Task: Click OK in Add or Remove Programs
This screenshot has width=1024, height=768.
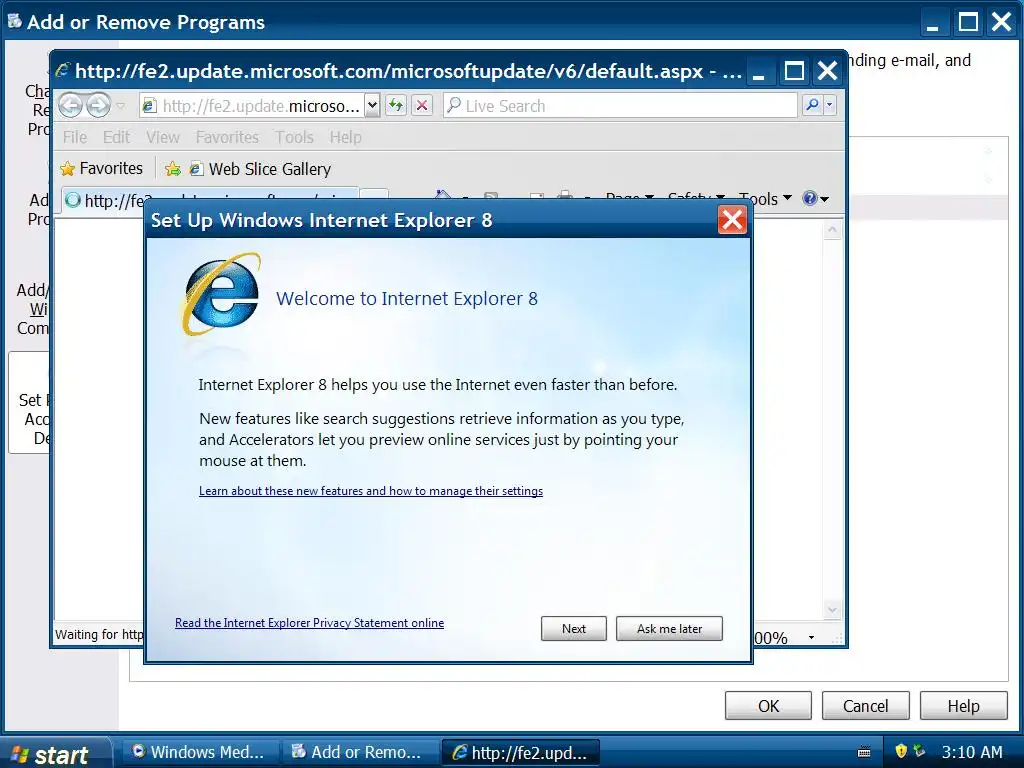Action: (x=768, y=705)
